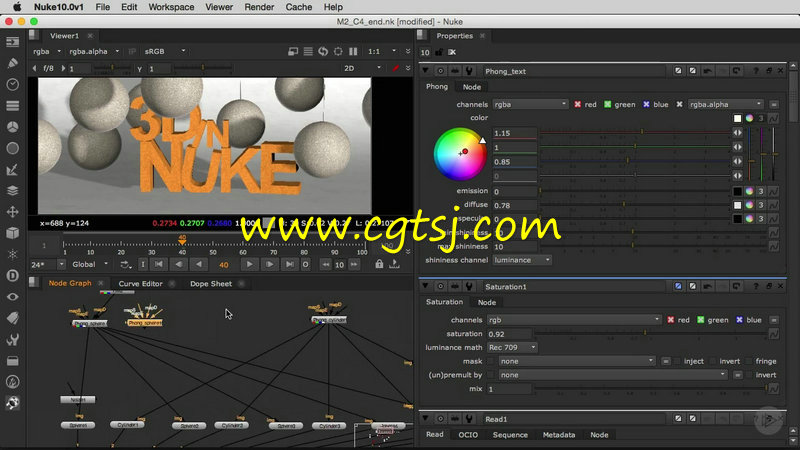This screenshot has width=800, height=450.
Task: Enable mask fringe checkbox
Action: tap(749, 361)
